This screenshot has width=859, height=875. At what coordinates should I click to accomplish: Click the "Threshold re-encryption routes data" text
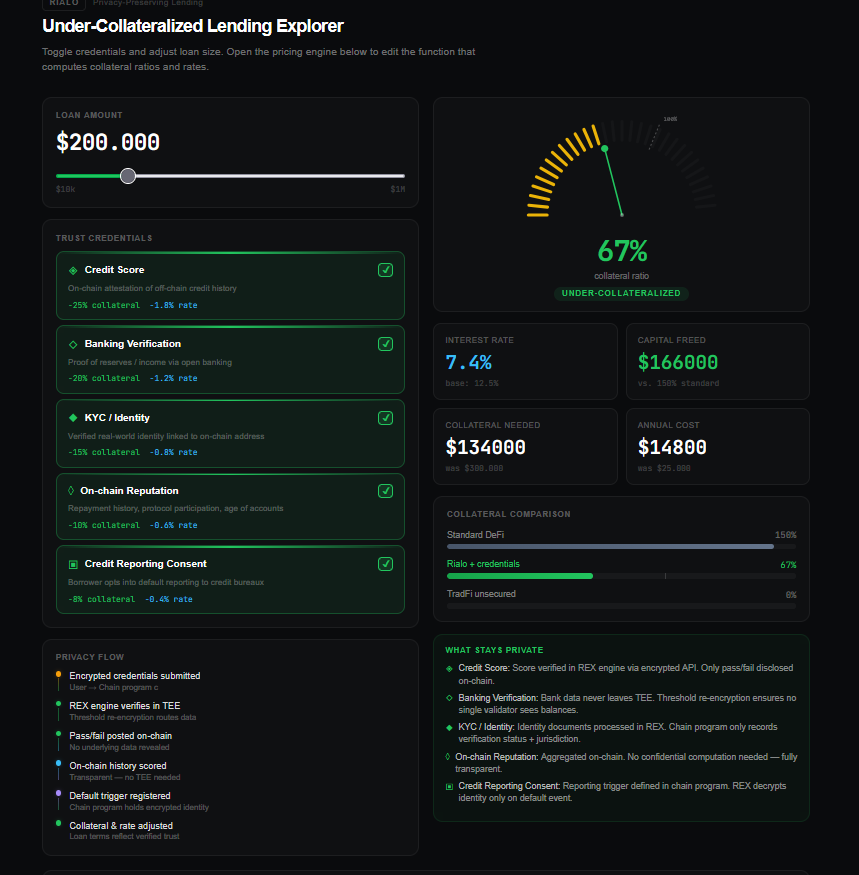pyautogui.click(x=133, y=718)
